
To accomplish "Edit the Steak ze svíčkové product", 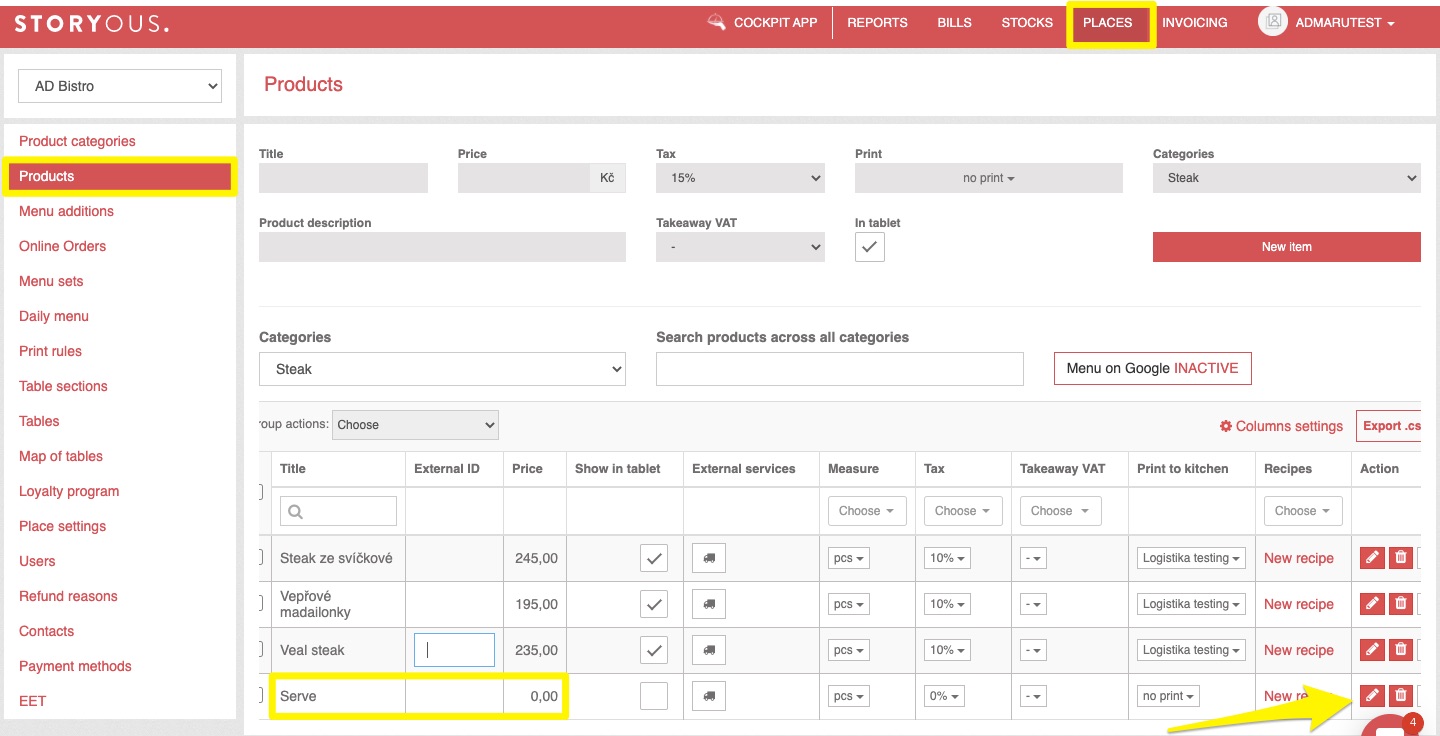I will [1372, 558].
